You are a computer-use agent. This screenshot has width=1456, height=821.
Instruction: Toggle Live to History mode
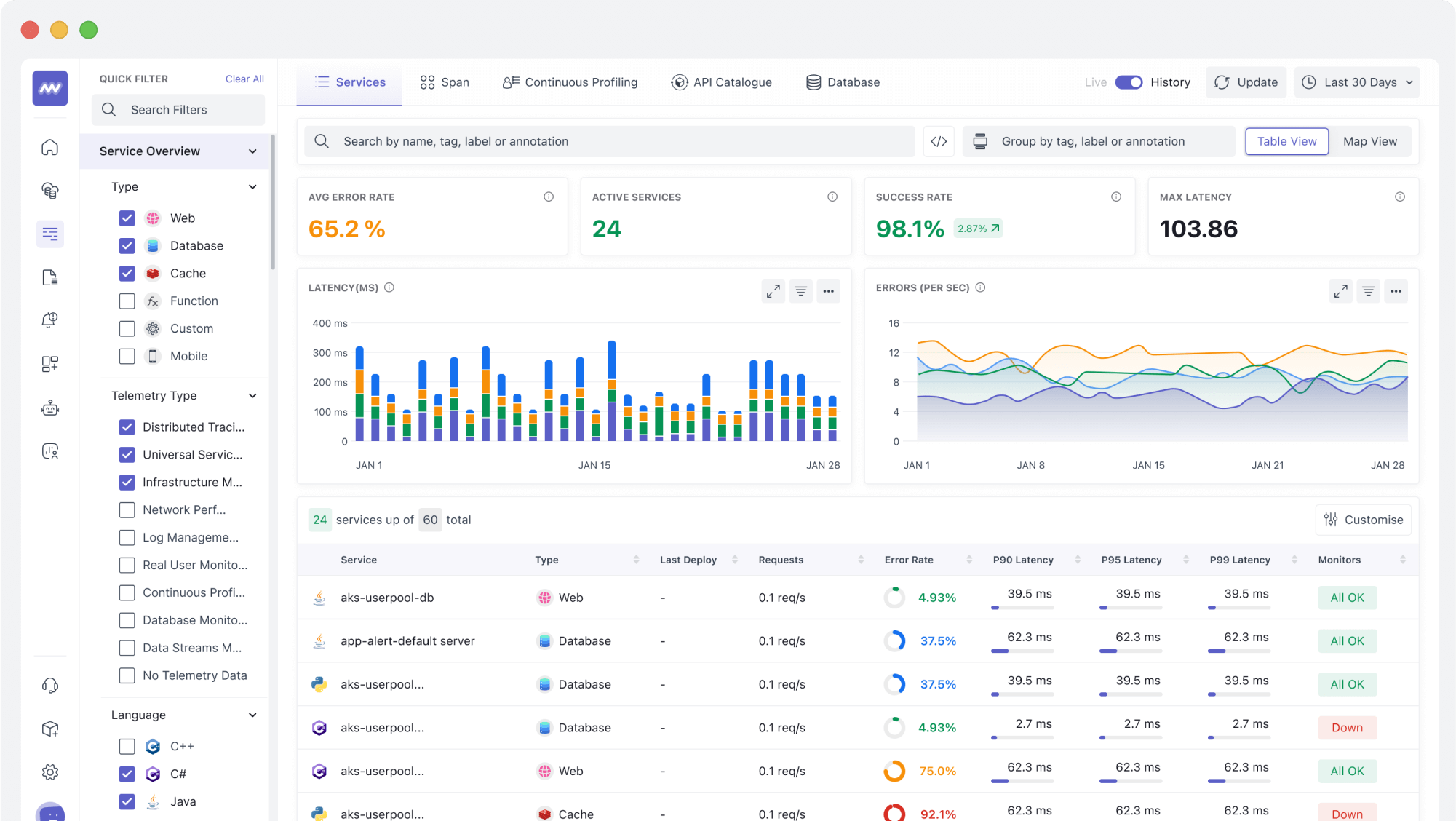(1127, 82)
